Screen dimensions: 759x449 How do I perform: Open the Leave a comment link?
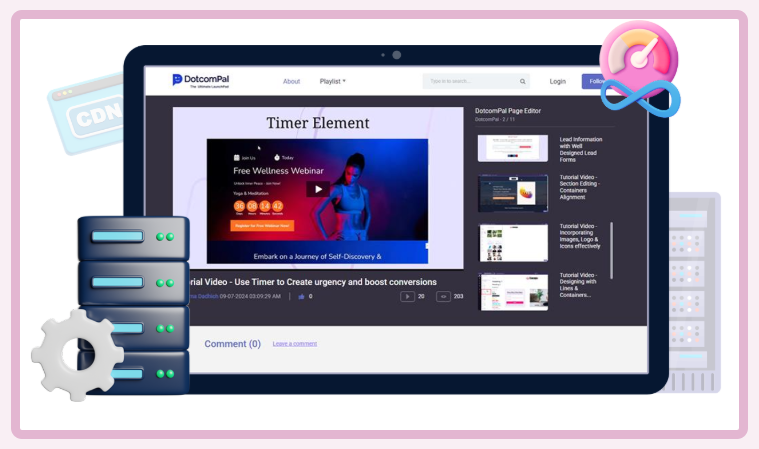pyautogui.click(x=295, y=344)
